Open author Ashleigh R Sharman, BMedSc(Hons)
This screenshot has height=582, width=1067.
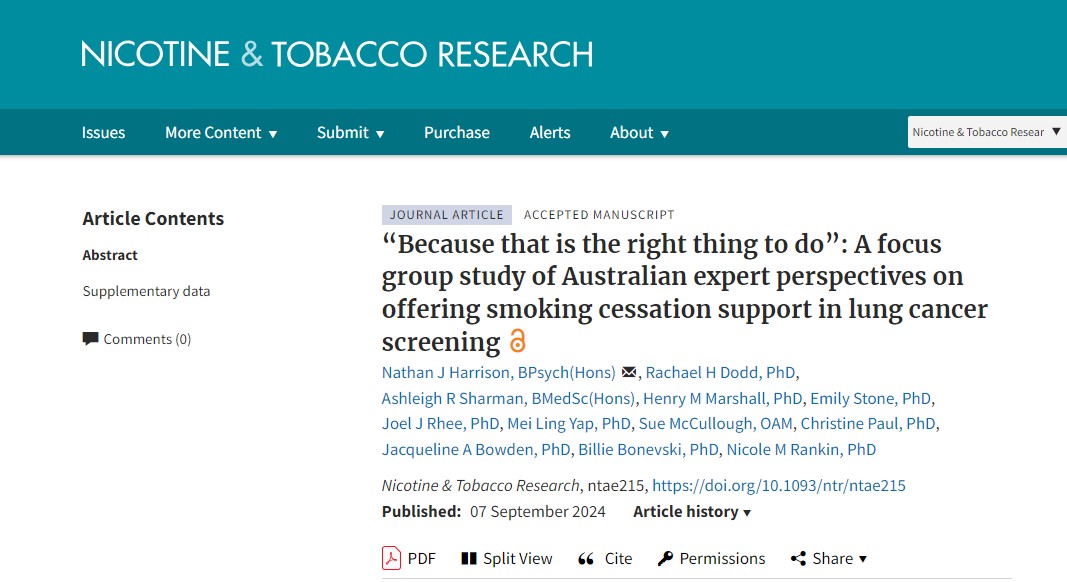click(508, 399)
